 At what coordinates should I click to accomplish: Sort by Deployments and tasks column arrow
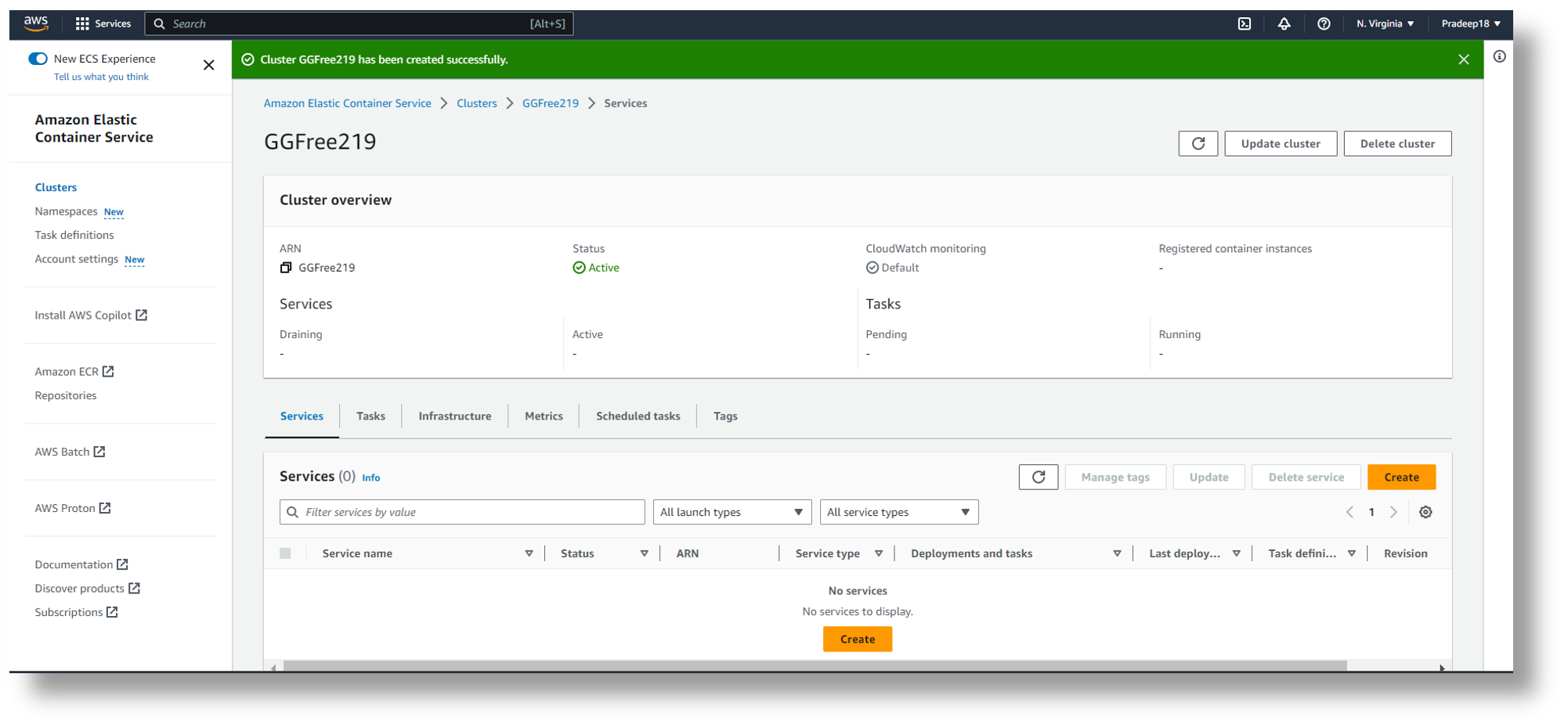tap(1117, 553)
